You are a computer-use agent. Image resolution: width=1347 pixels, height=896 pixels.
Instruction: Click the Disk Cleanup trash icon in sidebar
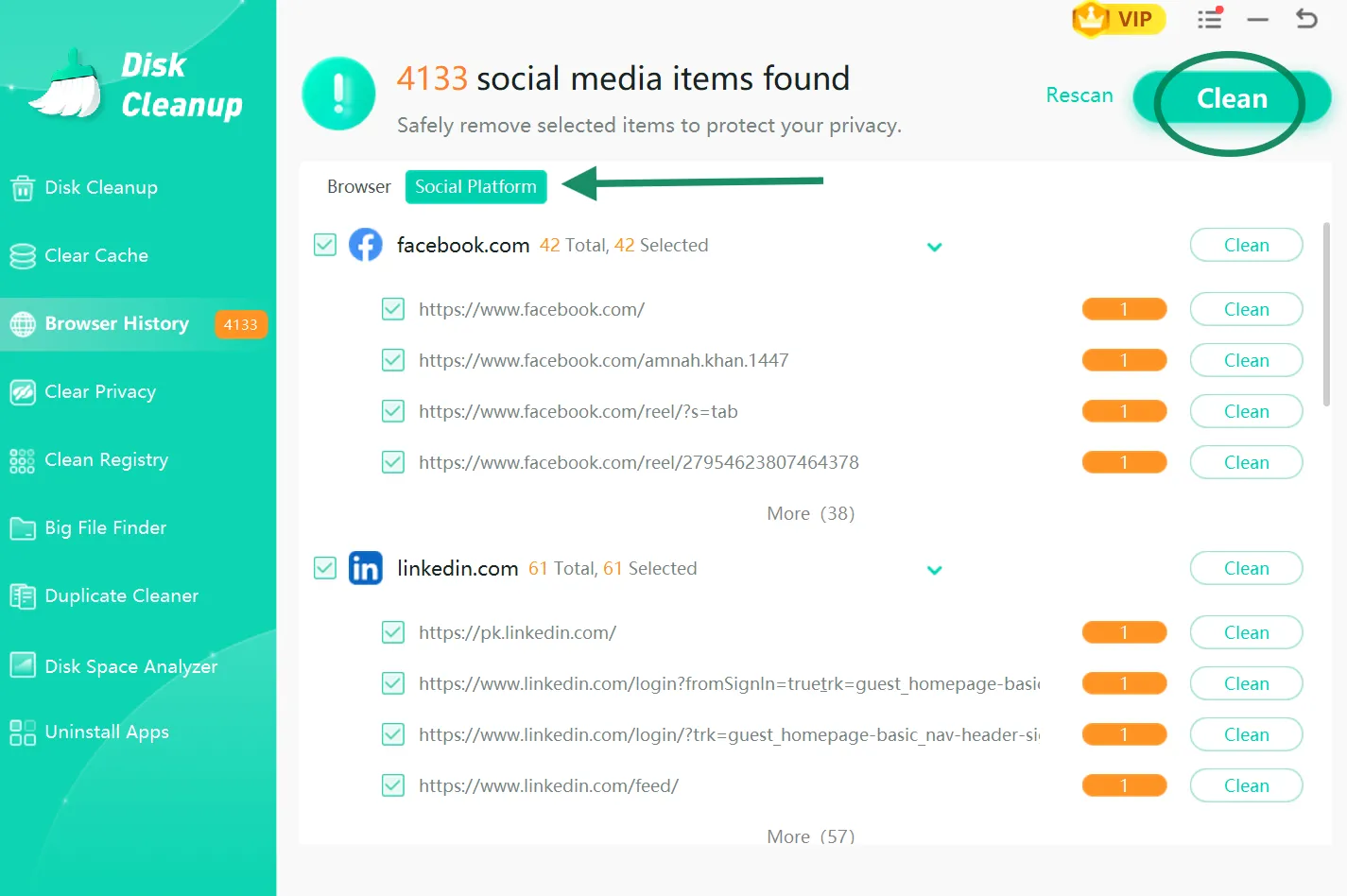point(23,188)
